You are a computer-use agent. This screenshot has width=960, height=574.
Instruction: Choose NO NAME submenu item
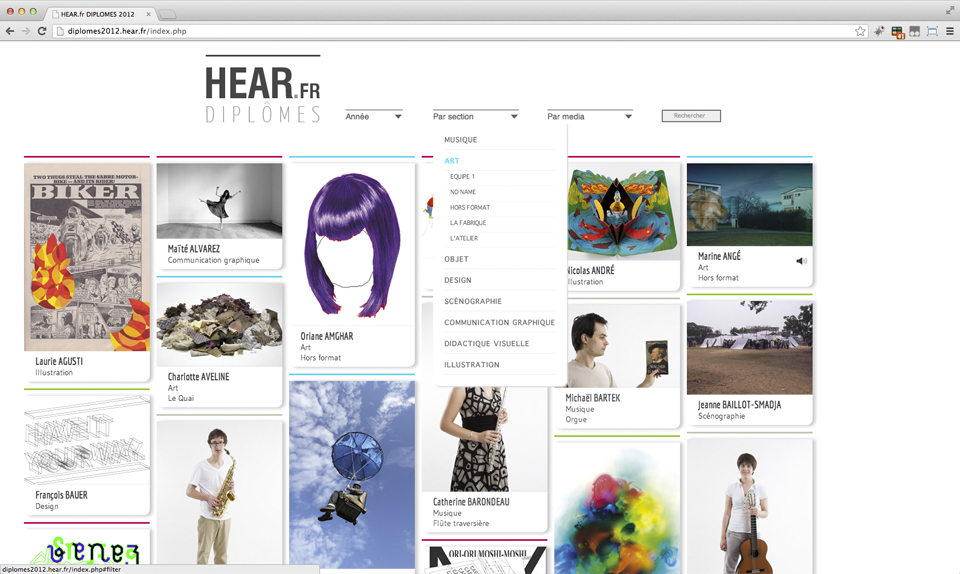tap(463, 192)
